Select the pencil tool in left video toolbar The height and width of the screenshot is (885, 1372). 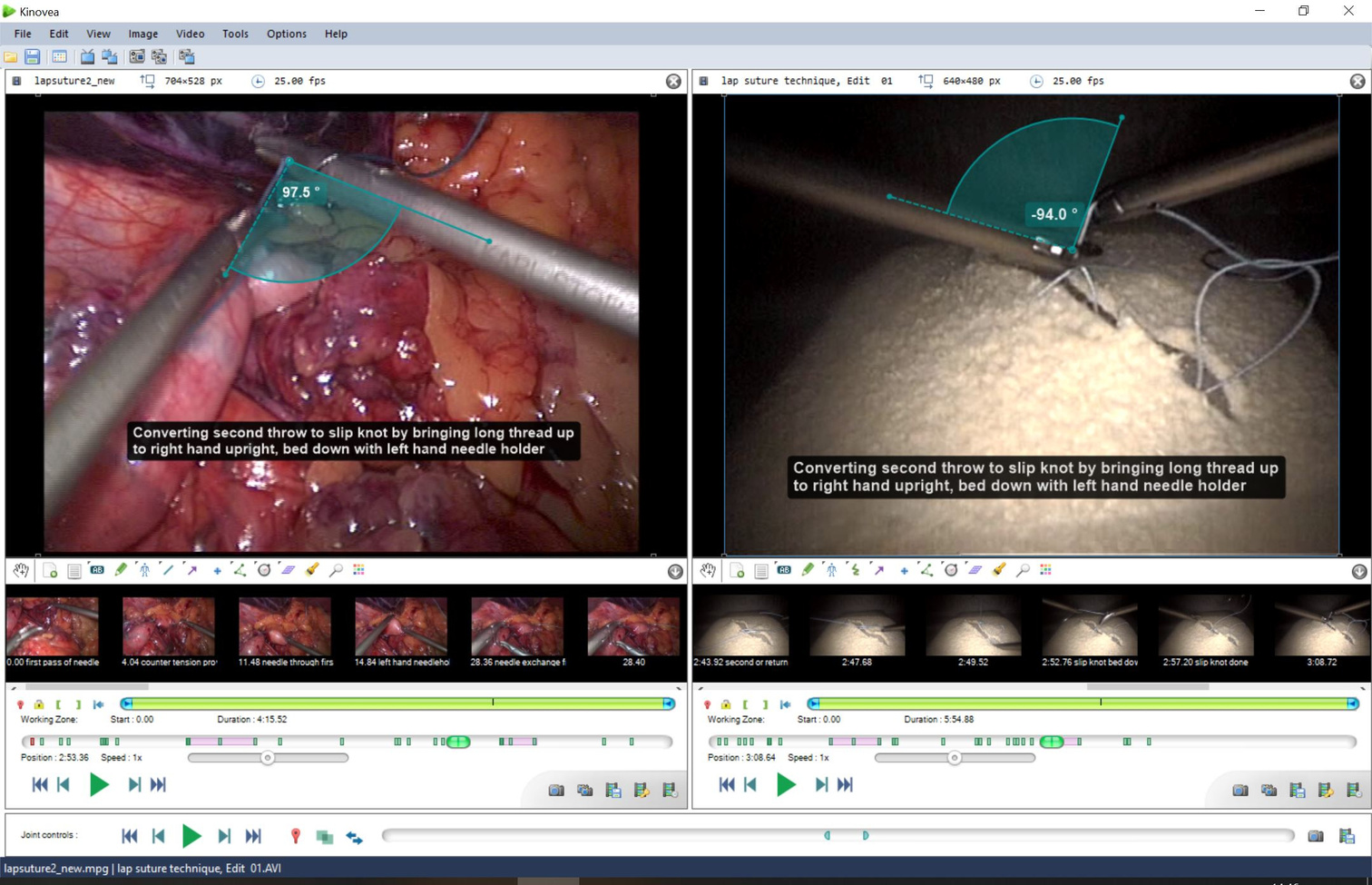coord(121,570)
